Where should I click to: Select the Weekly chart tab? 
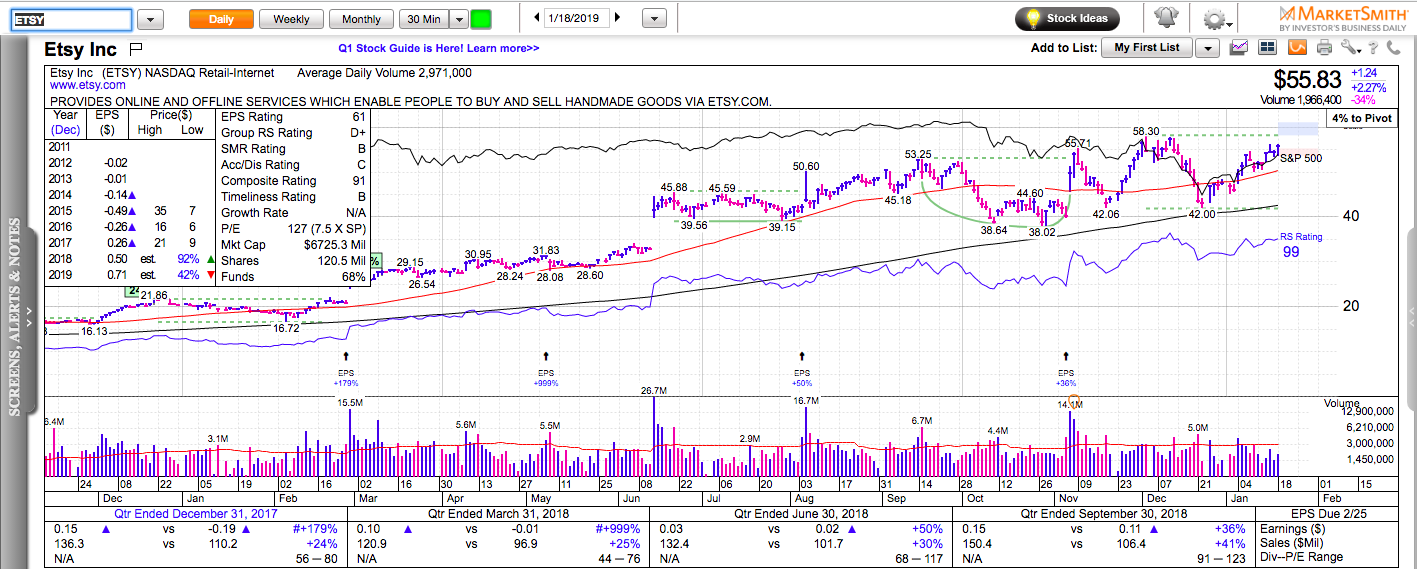tap(291, 19)
